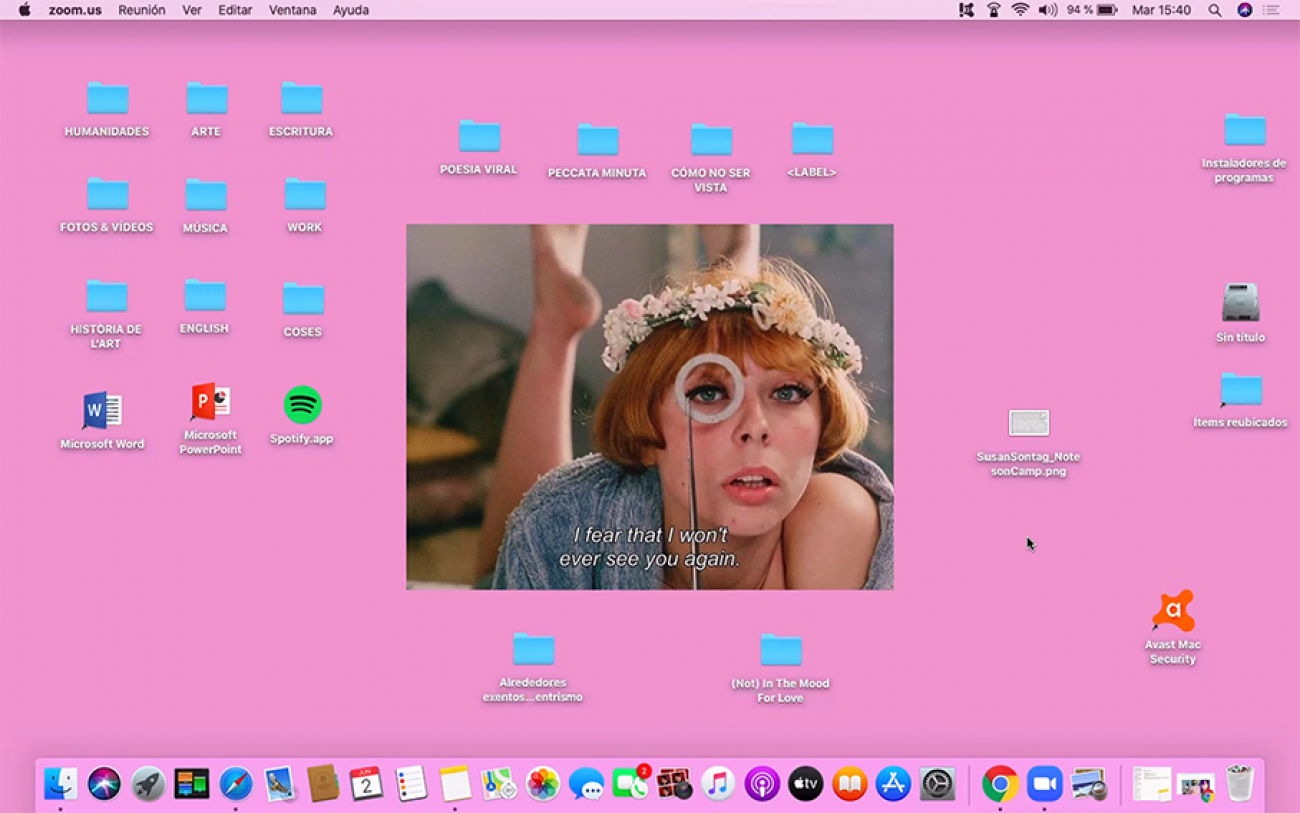Open the zoom.us application menu
Screen dimensions: 1300x813
pyautogui.click(x=75, y=10)
